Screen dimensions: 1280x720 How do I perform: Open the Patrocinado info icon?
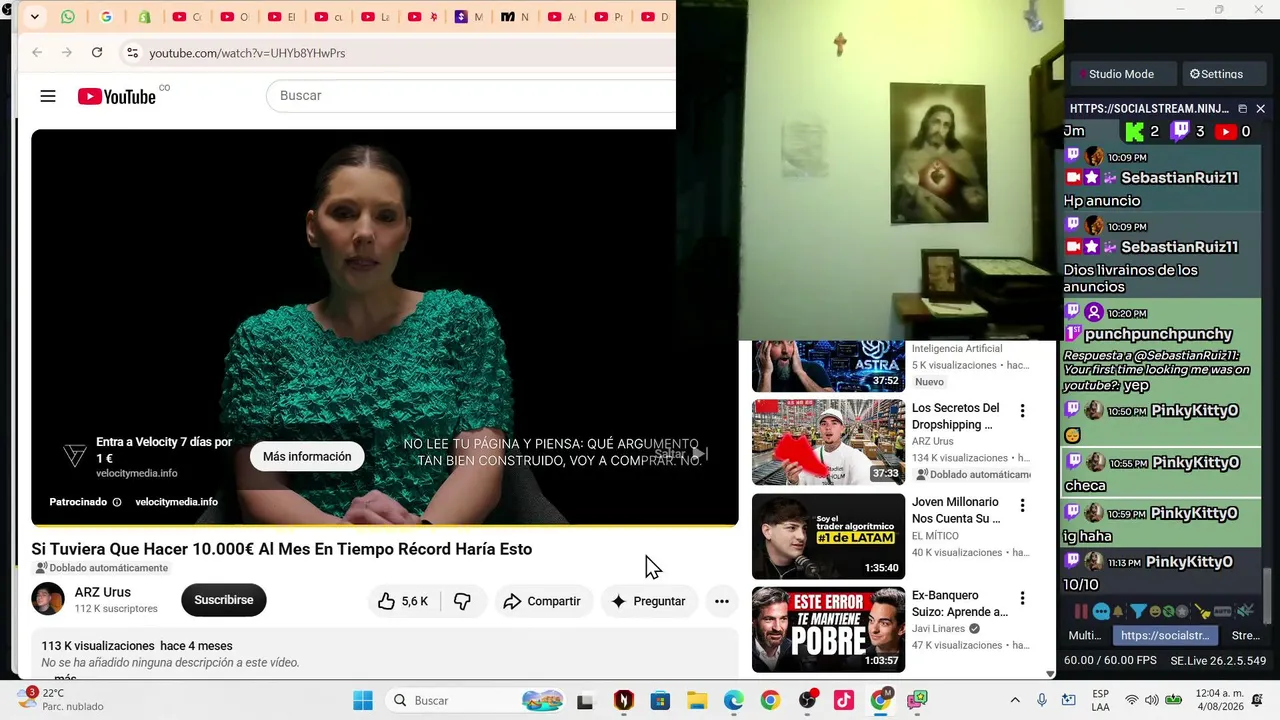click(117, 502)
